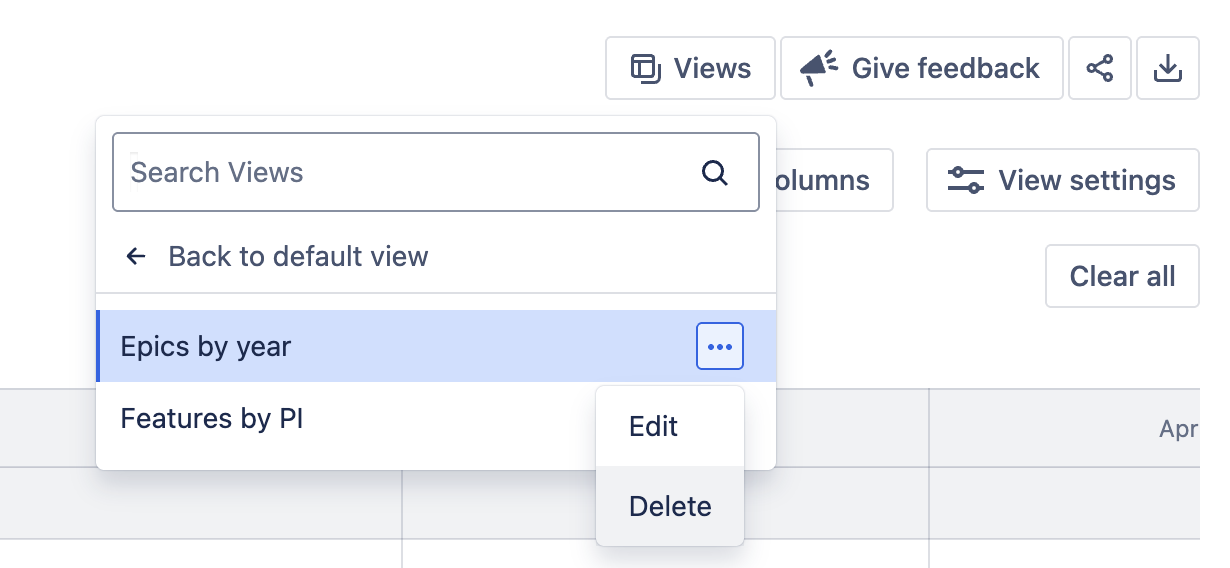
Task: Open the three-dot menu for Epics by year
Action: pyautogui.click(x=720, y=347)
